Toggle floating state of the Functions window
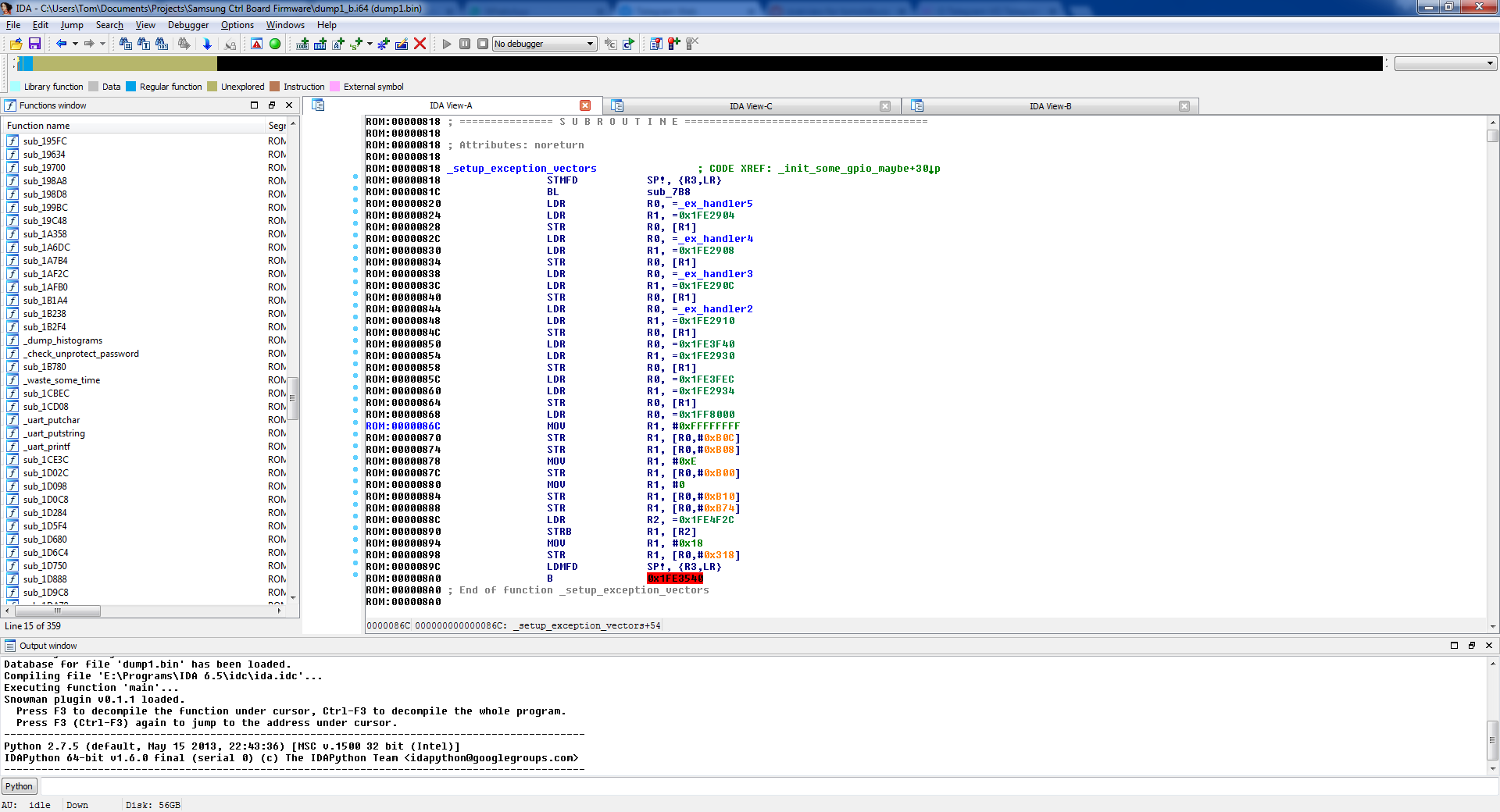 click(272, 105)
